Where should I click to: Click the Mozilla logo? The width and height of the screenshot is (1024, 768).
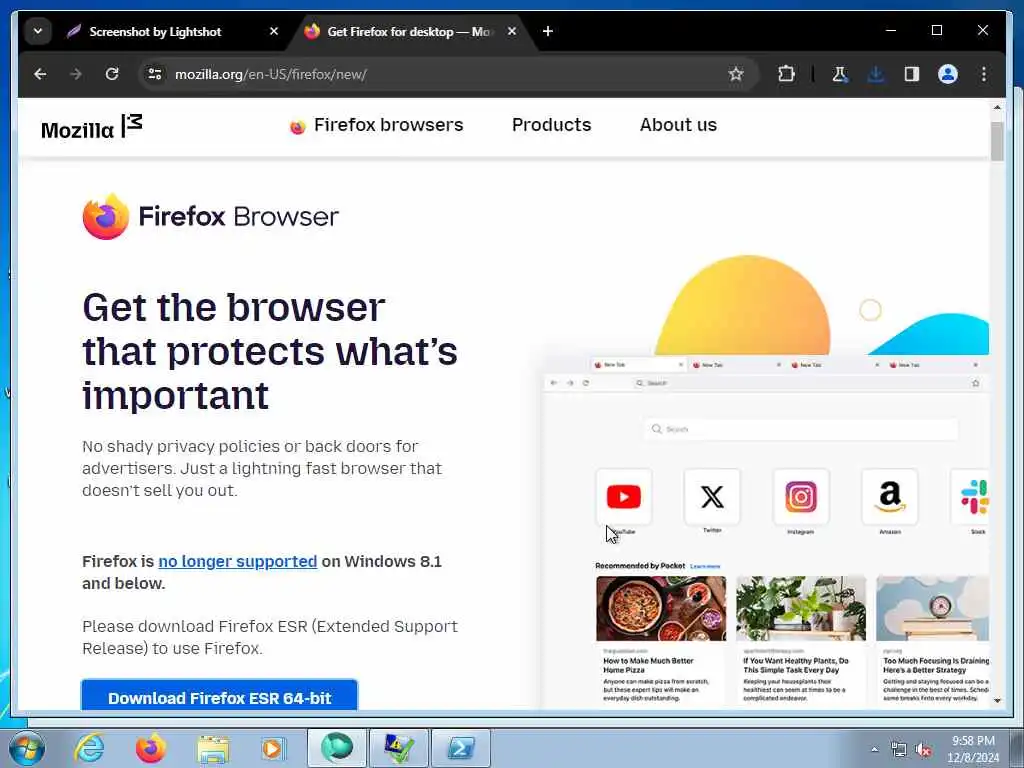pos(91,127)
